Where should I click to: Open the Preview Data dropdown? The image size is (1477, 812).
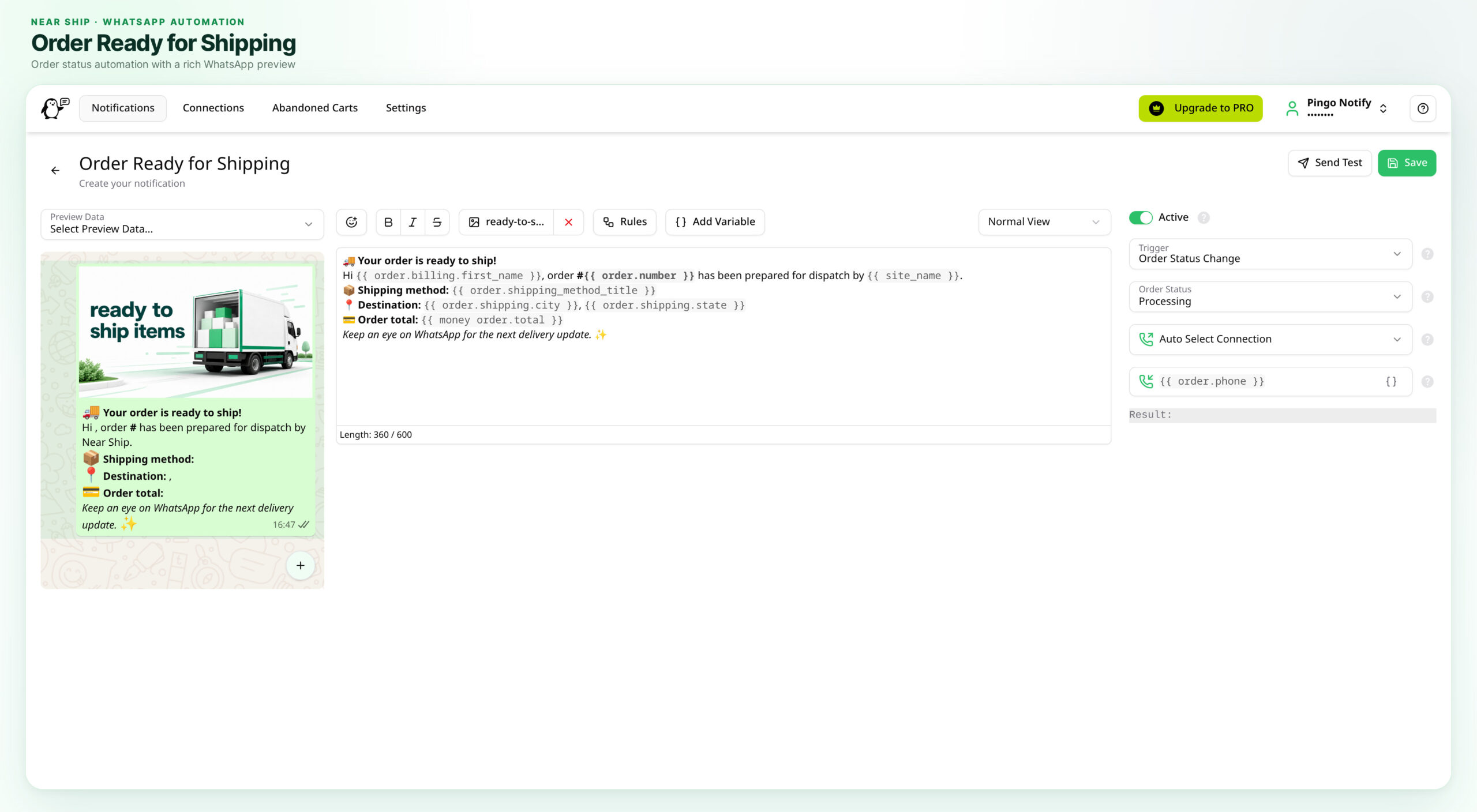point(182,224)
